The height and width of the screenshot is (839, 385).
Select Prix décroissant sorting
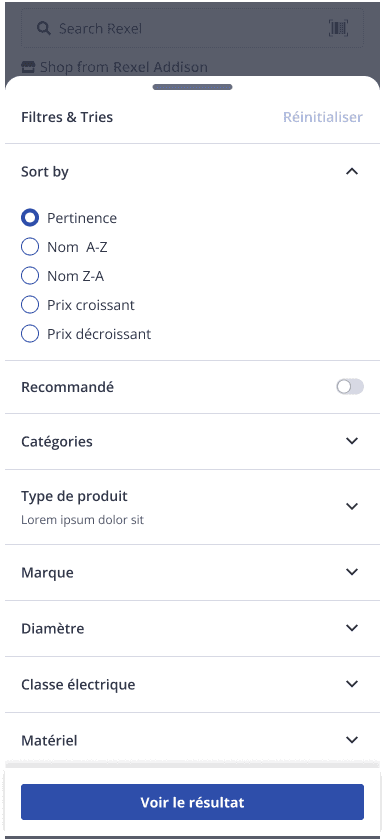tap(30, 333)
